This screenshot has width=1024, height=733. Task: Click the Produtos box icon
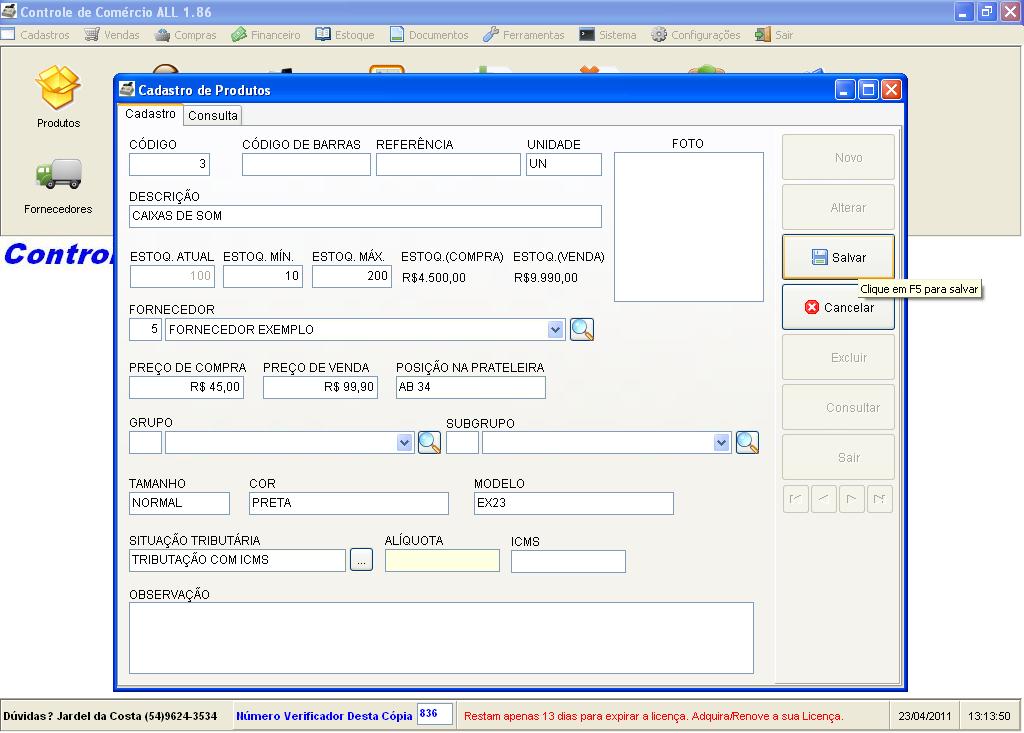click(58, 89)
